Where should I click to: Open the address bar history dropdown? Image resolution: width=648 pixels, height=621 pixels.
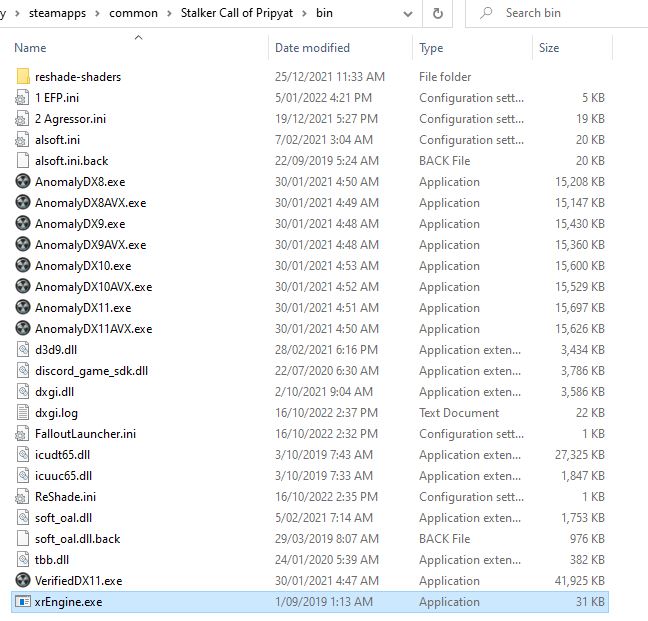(407, 14)
